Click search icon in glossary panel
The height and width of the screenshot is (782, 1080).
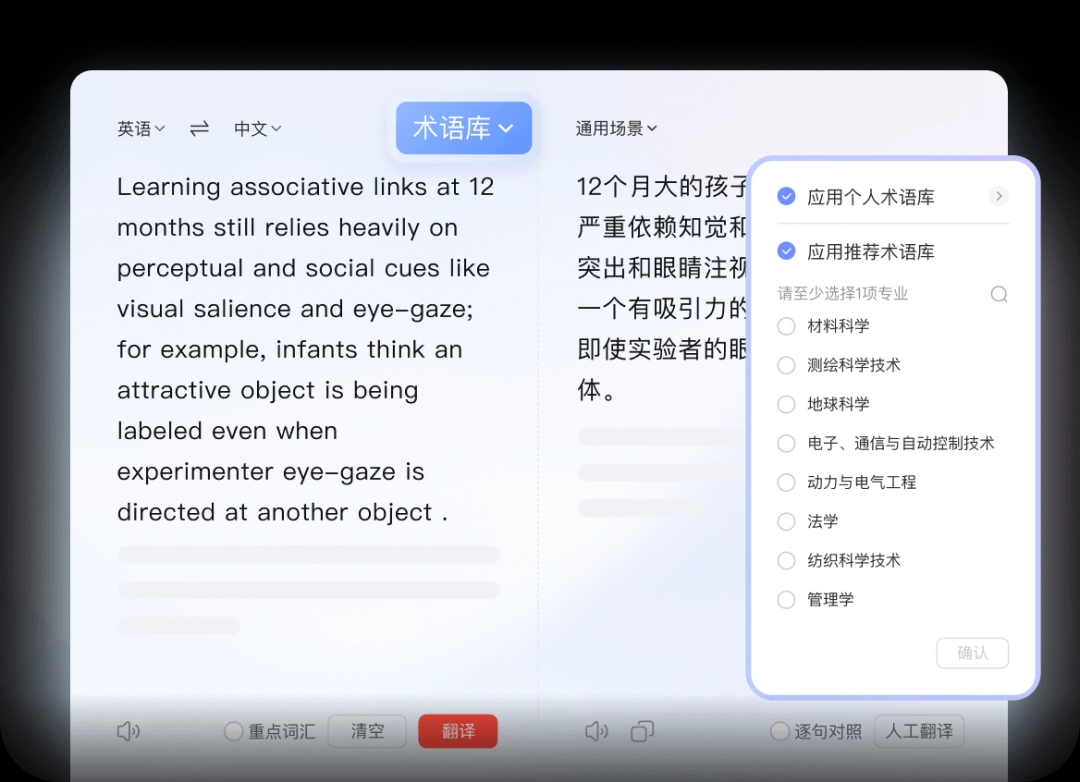click(x=999, y=294)
